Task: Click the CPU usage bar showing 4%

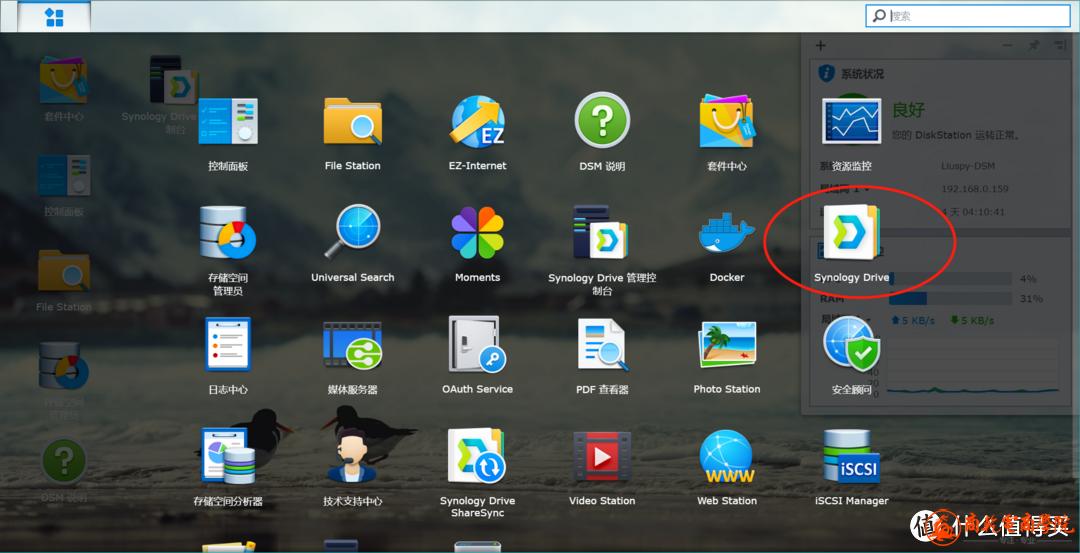Action: coord(951,278)
